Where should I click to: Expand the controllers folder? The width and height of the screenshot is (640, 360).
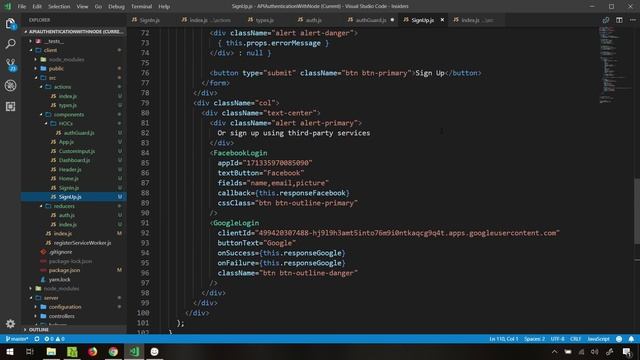[36, 316]
